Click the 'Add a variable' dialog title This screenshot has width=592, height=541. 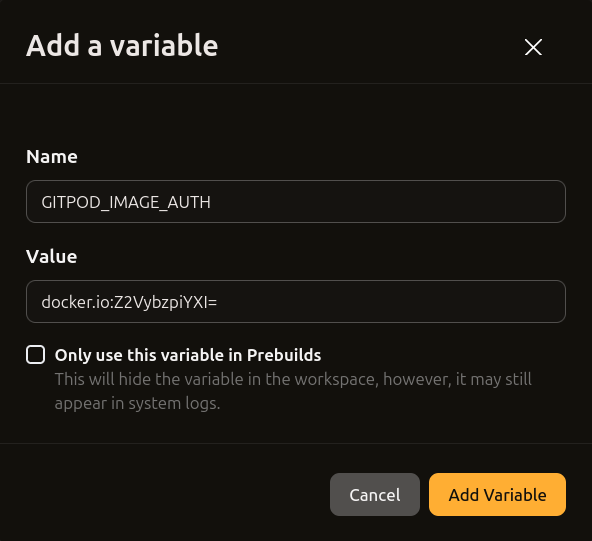[122, 46]
